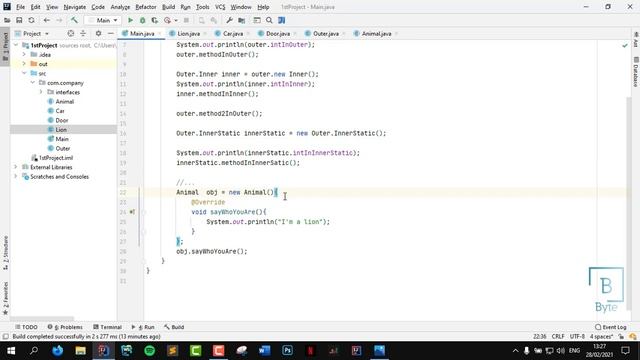Switch to the Car.java tab
This screenshot has width=640, height=360.
pos(233,33)
